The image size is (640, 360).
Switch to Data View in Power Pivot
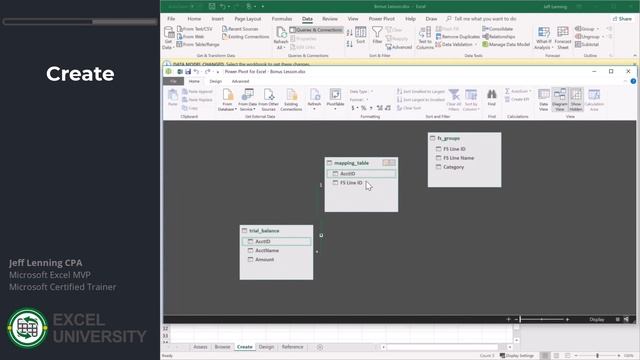(x=543, y=99)
